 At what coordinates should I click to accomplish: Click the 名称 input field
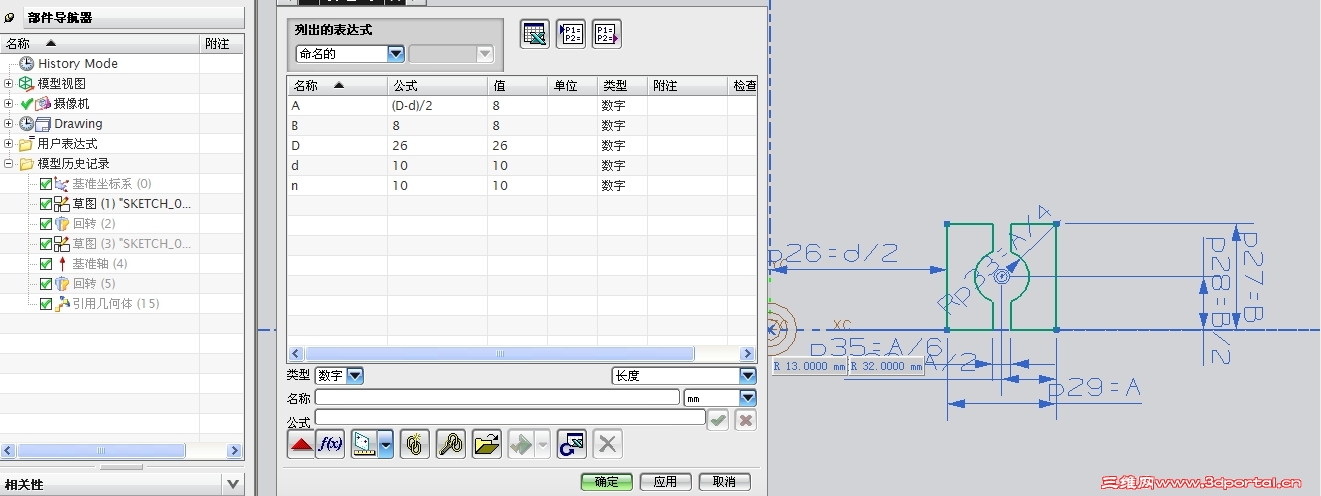[497, 397]
